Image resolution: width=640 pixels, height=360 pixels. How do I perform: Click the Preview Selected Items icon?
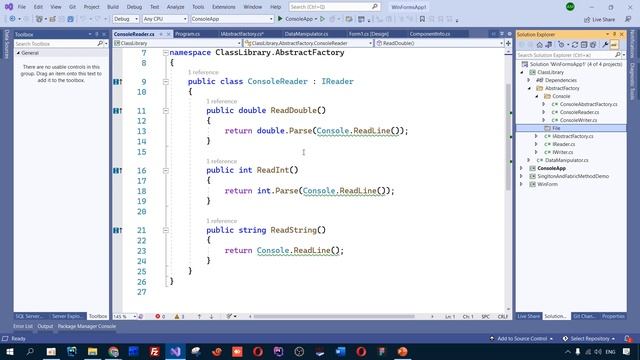tap(614, 45)
